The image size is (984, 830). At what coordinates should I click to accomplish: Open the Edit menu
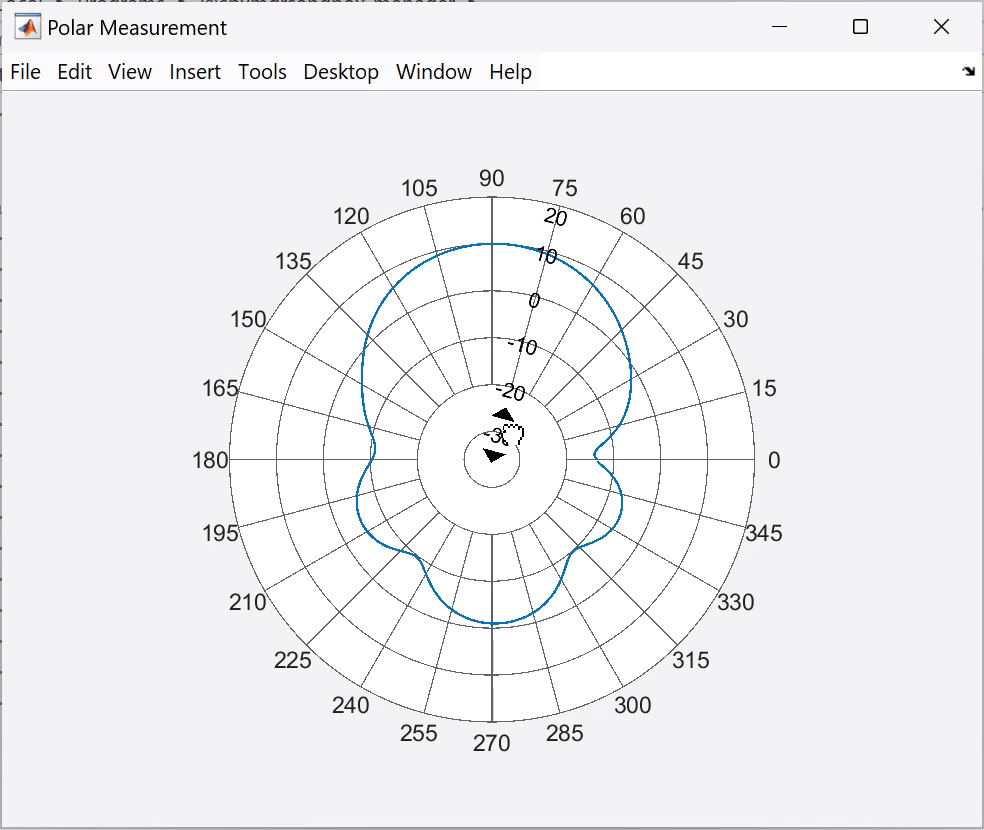[75, 72]
